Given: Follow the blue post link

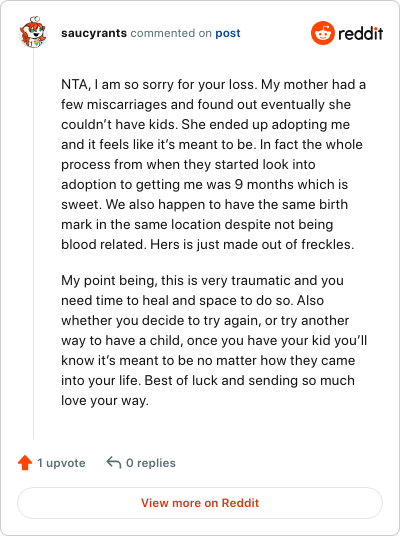Looking at the screenshot, I should pos(228,33).
